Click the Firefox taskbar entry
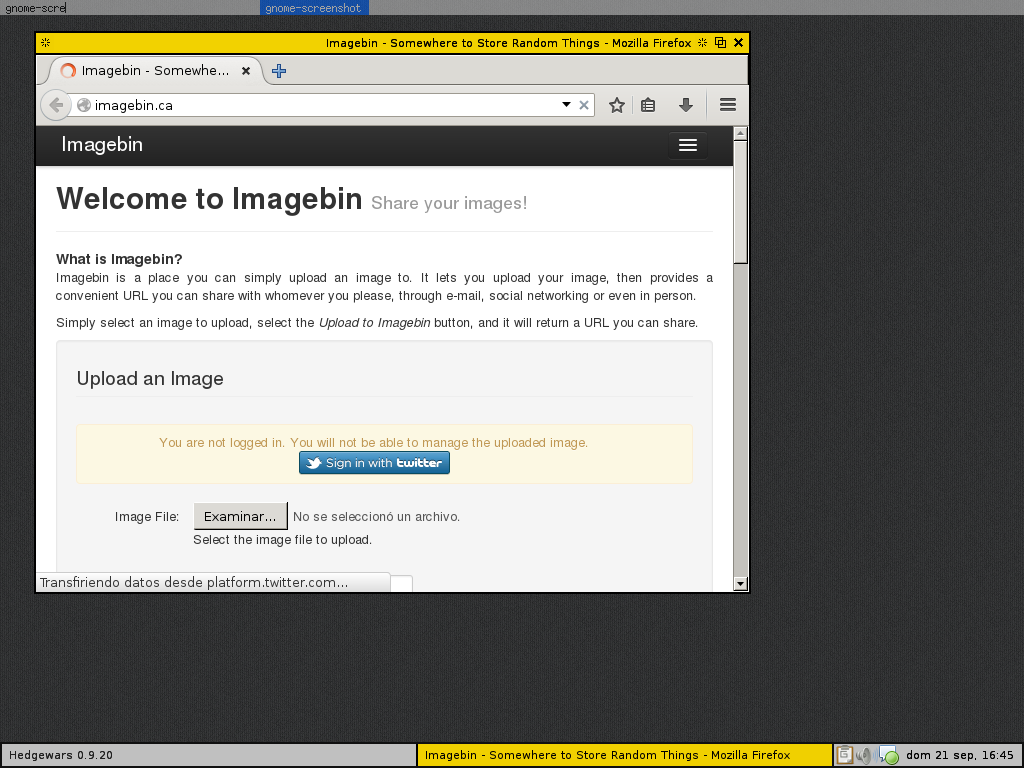The image size is (1024, 768). click(625, 755)
